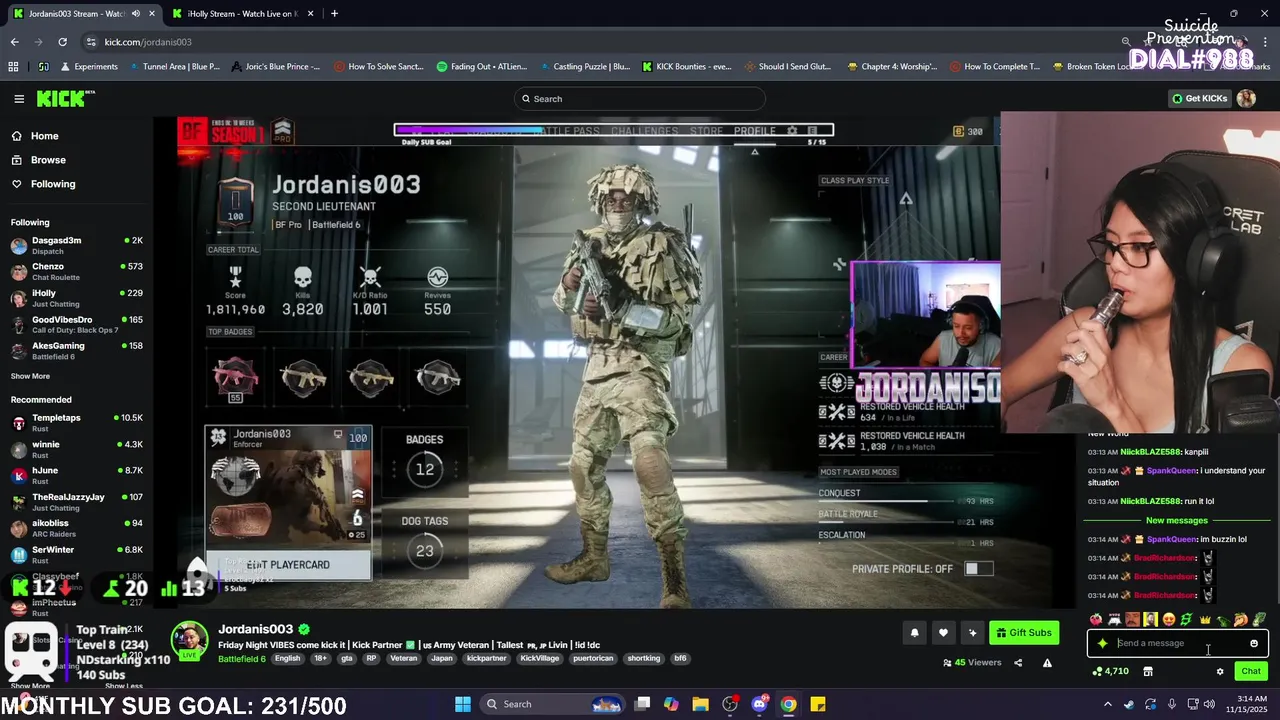This screenshot has height=720, width=1280.
Task: Insert the strawberry emote from quick emotes
Action: pyautogui.click(x=1096, y=620)
